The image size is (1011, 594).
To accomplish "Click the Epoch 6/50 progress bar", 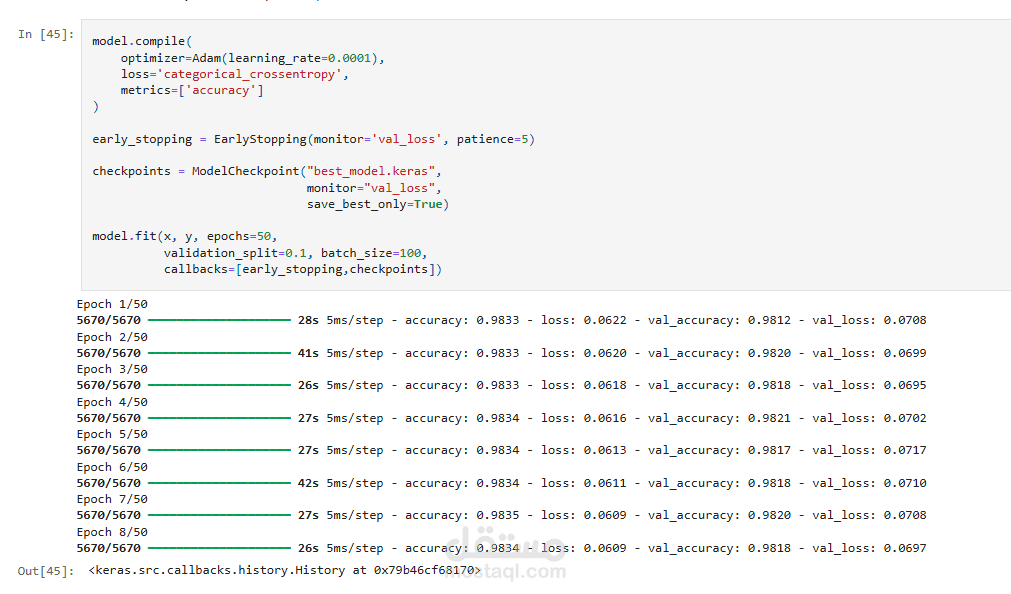I will (219, 483).
